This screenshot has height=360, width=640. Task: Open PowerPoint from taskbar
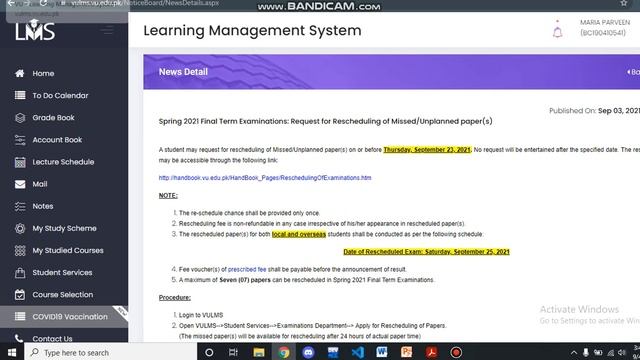[407, 352]
